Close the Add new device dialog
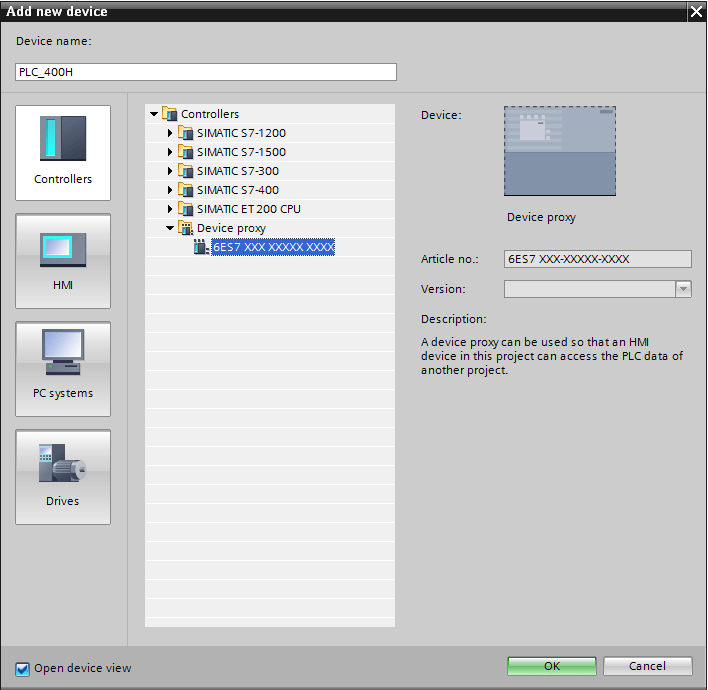Image resolution: width=708 pixels, height=690 pixels. (697, 11)
